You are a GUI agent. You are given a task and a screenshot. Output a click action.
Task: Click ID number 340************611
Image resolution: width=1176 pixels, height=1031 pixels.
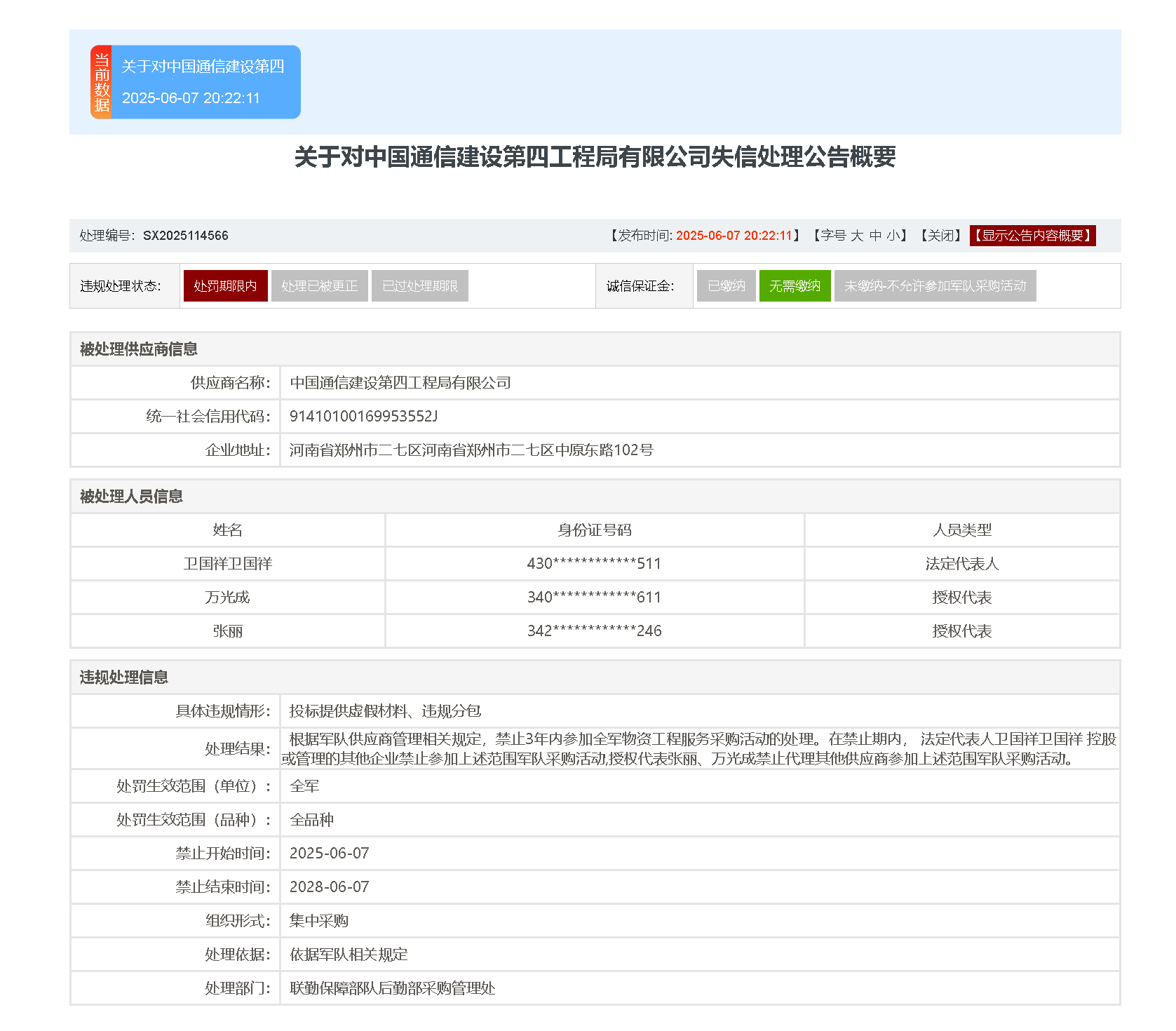[x=595, y=598]
